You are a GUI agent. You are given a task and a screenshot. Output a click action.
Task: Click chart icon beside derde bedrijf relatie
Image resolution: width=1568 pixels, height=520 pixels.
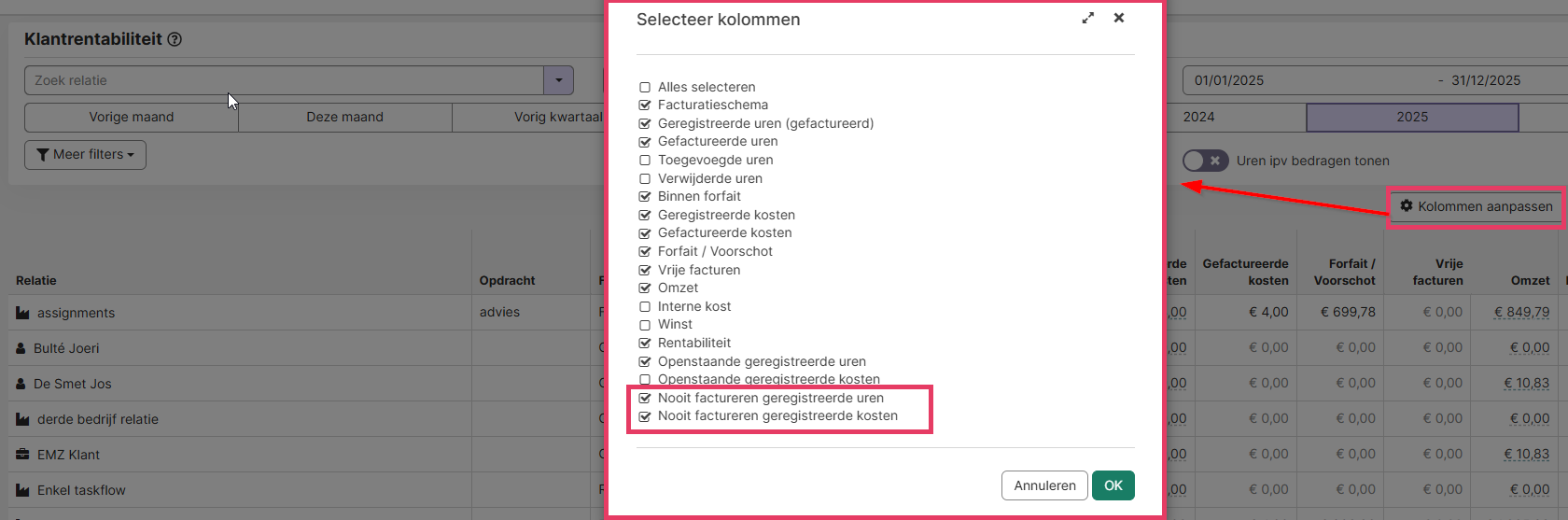coord(22,419)
